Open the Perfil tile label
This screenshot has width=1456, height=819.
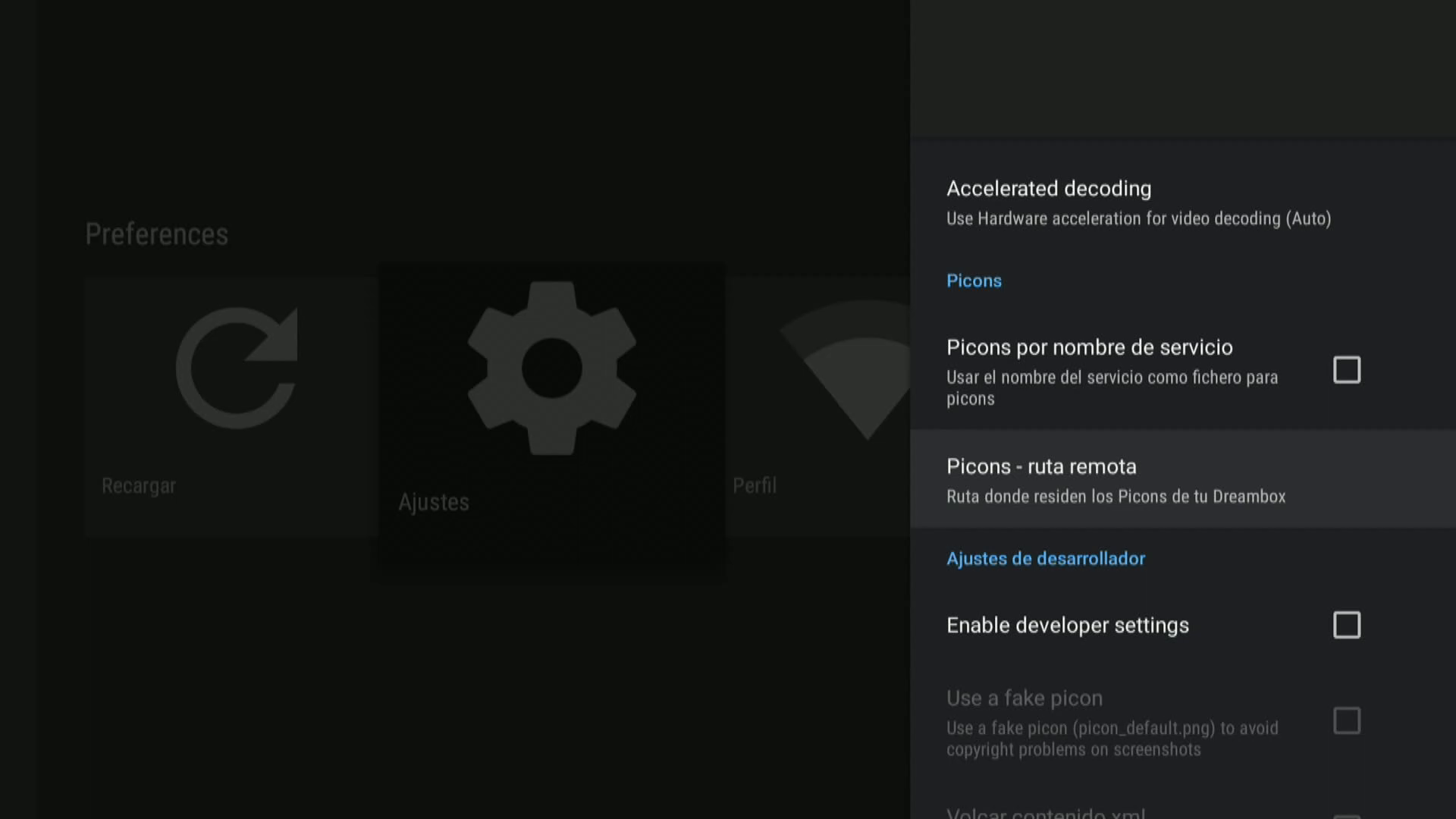coord(755,486)
